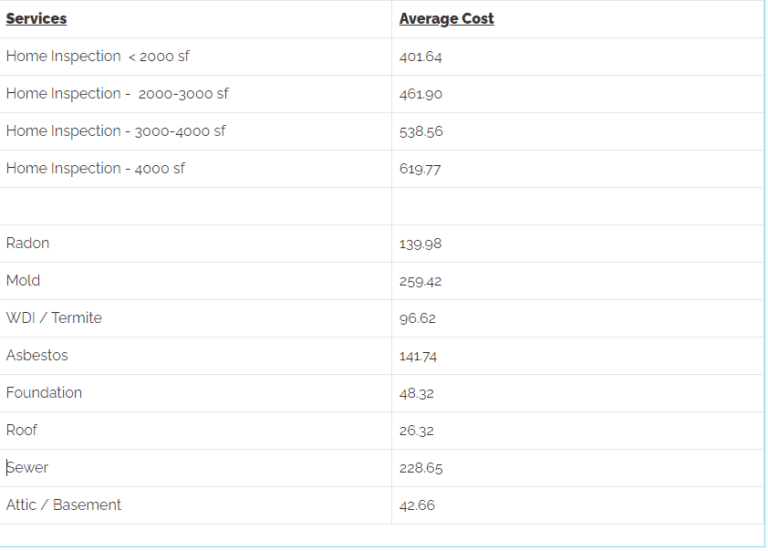The image size is (768, 551).
Task: Select the 619.77 average cost cell
Action: [x=420, y=169]
